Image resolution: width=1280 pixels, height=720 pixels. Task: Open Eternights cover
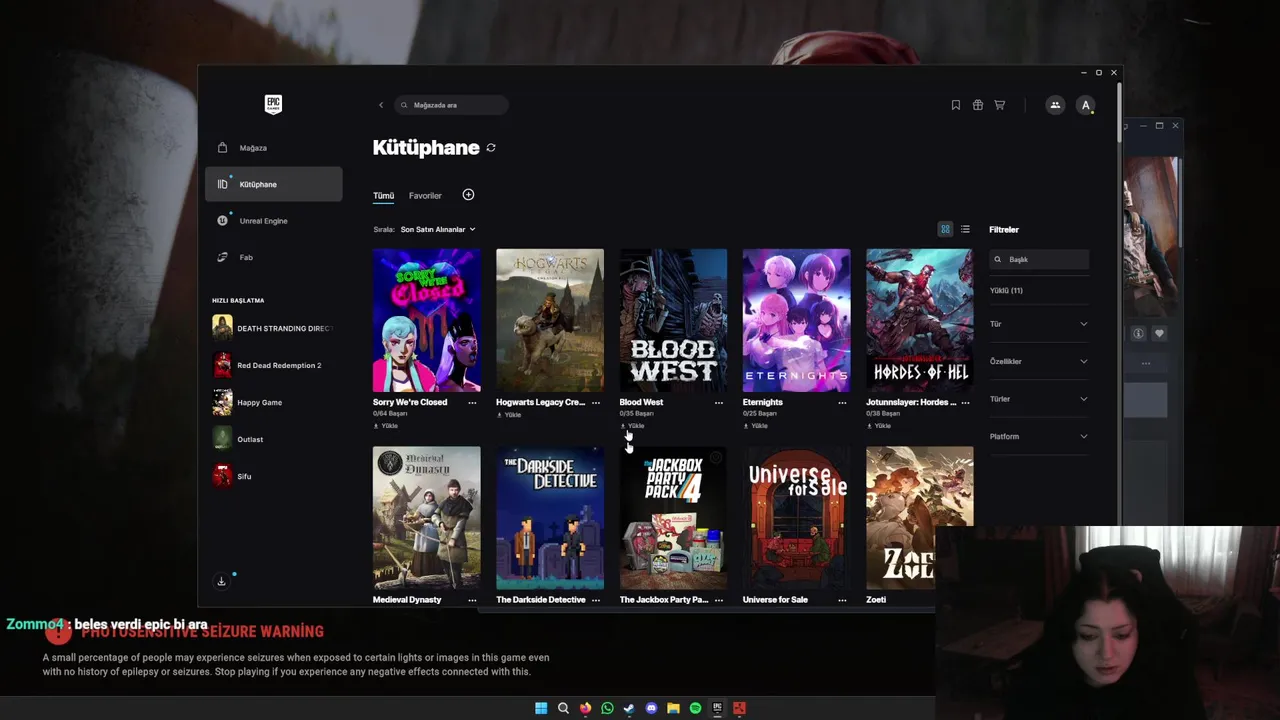point(796,320)
